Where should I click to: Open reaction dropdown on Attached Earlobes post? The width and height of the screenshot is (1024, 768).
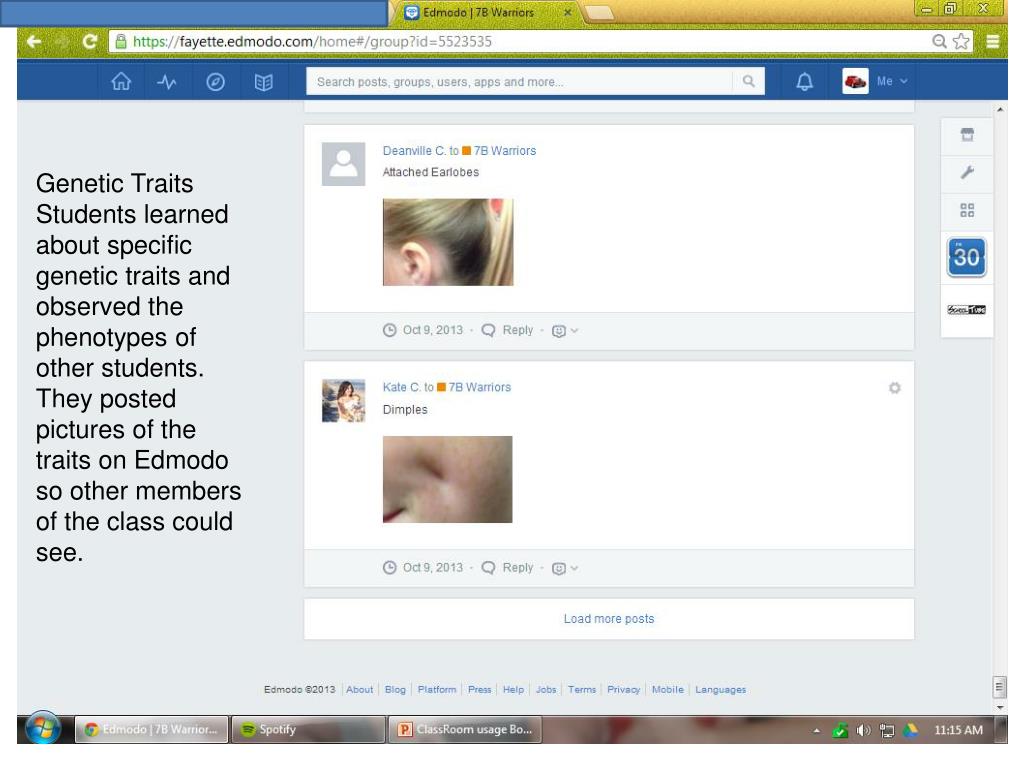(565, 330)
